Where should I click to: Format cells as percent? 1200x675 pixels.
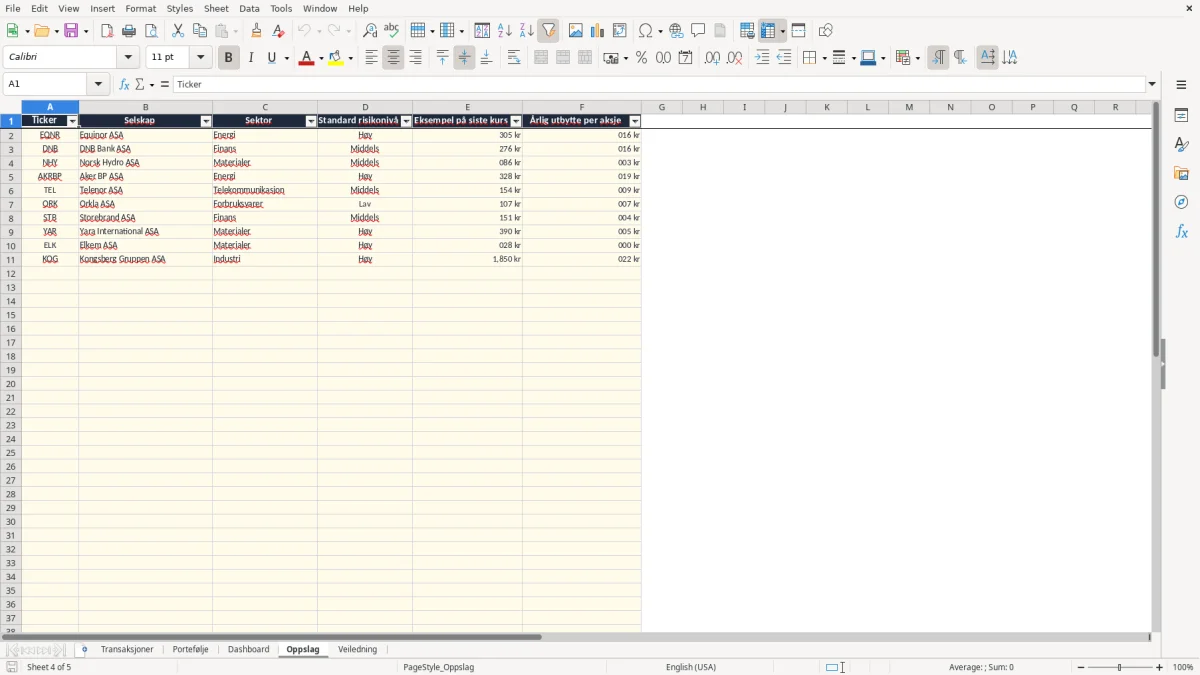[x=642, y=58]
